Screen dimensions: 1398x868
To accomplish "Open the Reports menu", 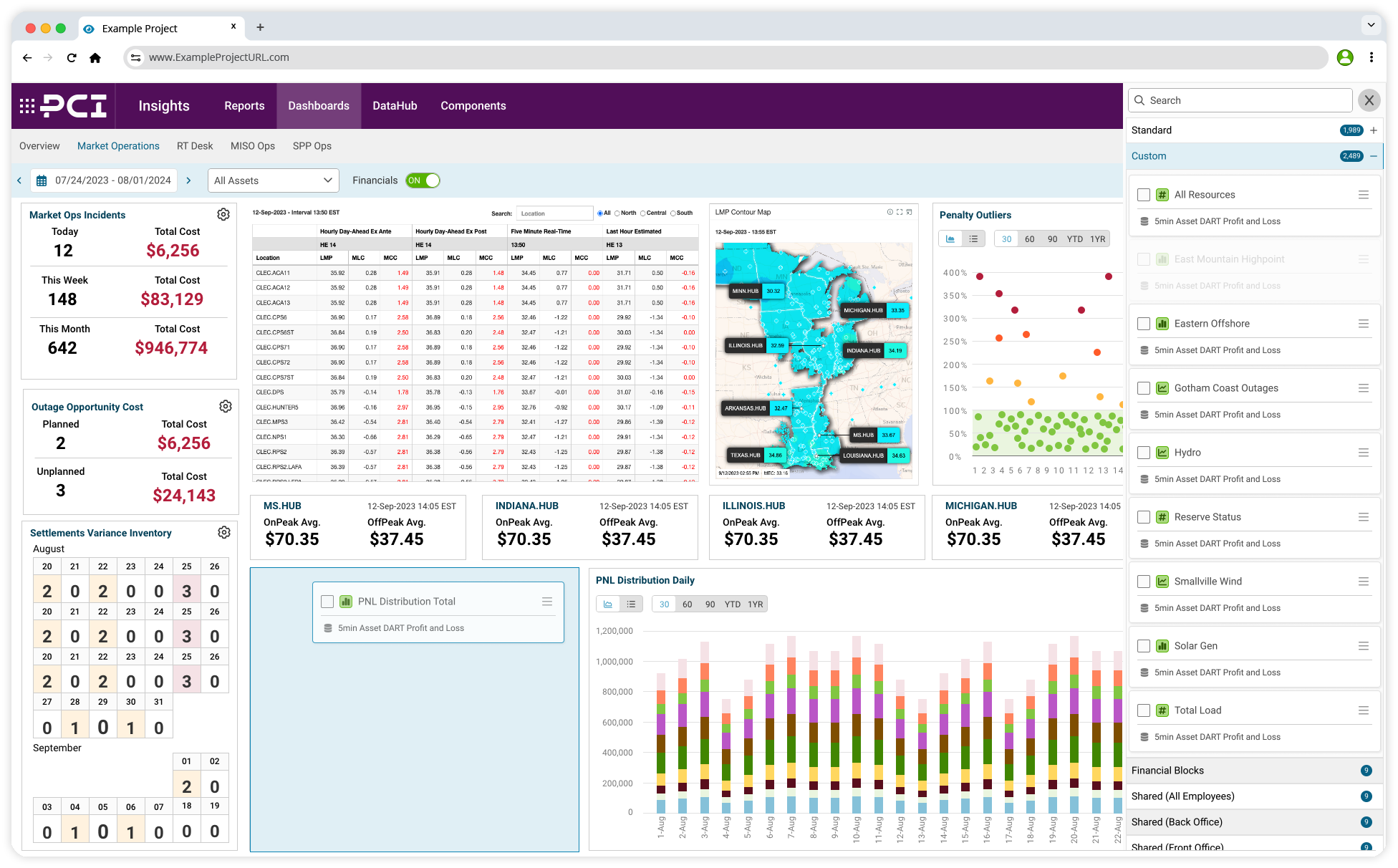I will click(x=244, y=105).
